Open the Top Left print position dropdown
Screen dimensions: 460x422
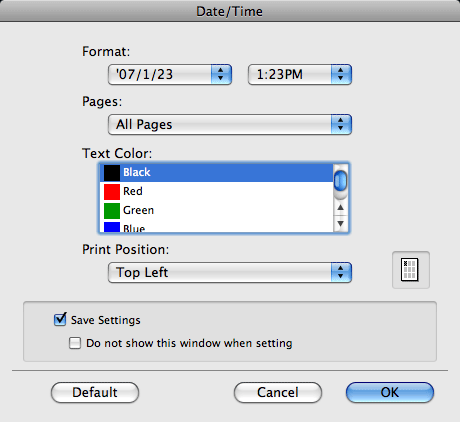coord(230,272)
